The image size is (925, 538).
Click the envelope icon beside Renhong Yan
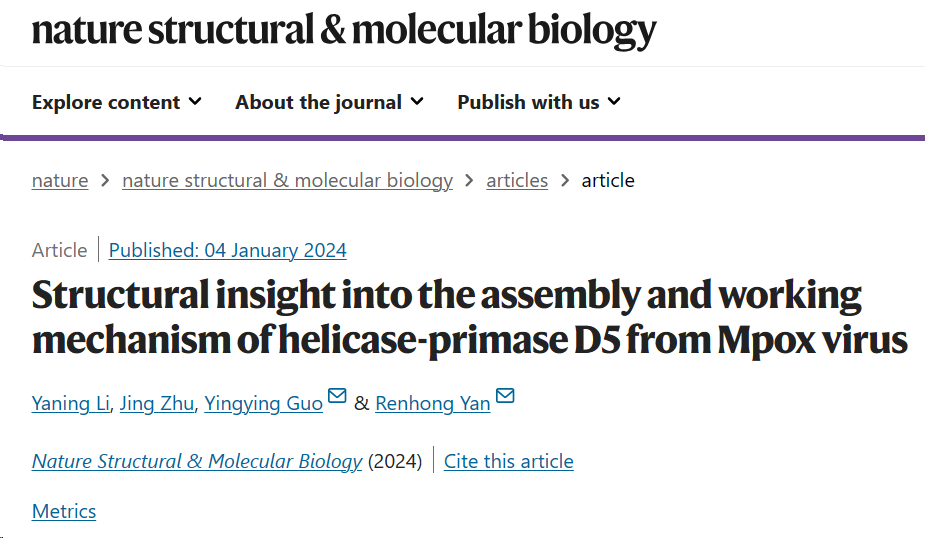[505, 398]
